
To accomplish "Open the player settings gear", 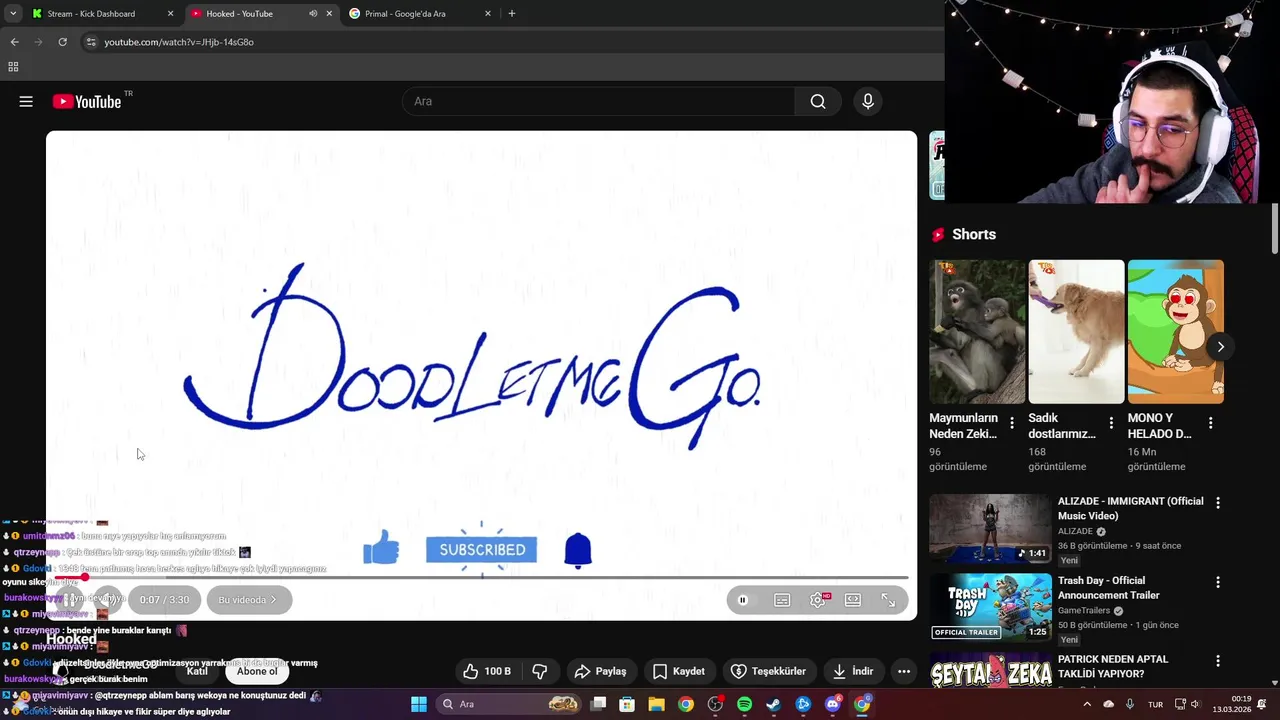I will point(818,600).
